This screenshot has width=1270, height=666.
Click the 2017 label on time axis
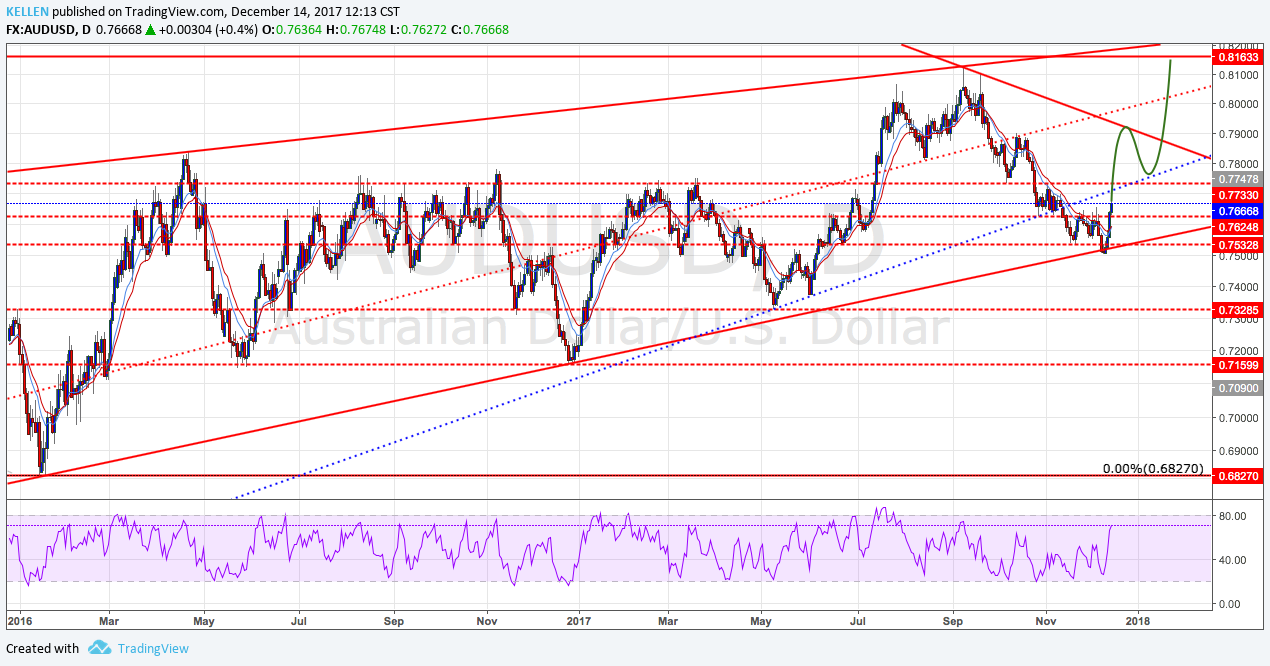(x=580, y=621)
